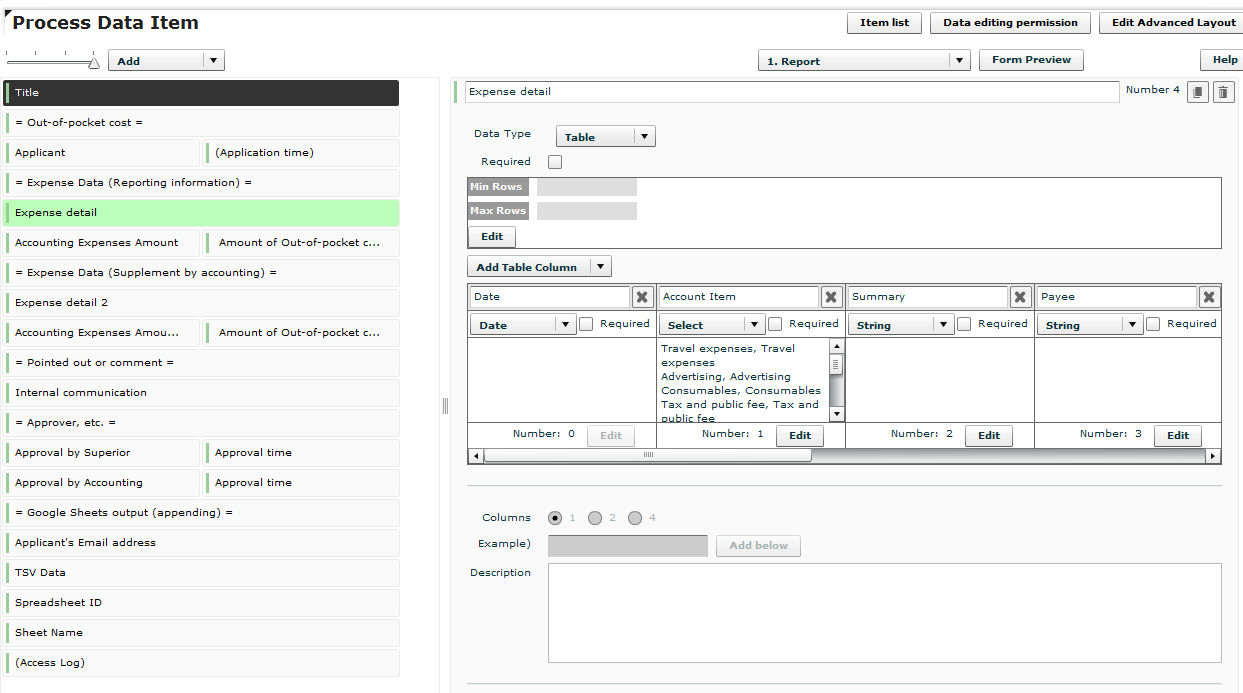
Task: Open the 1. Report step selector
Action: pyautogui.click(x=863, y=59)
